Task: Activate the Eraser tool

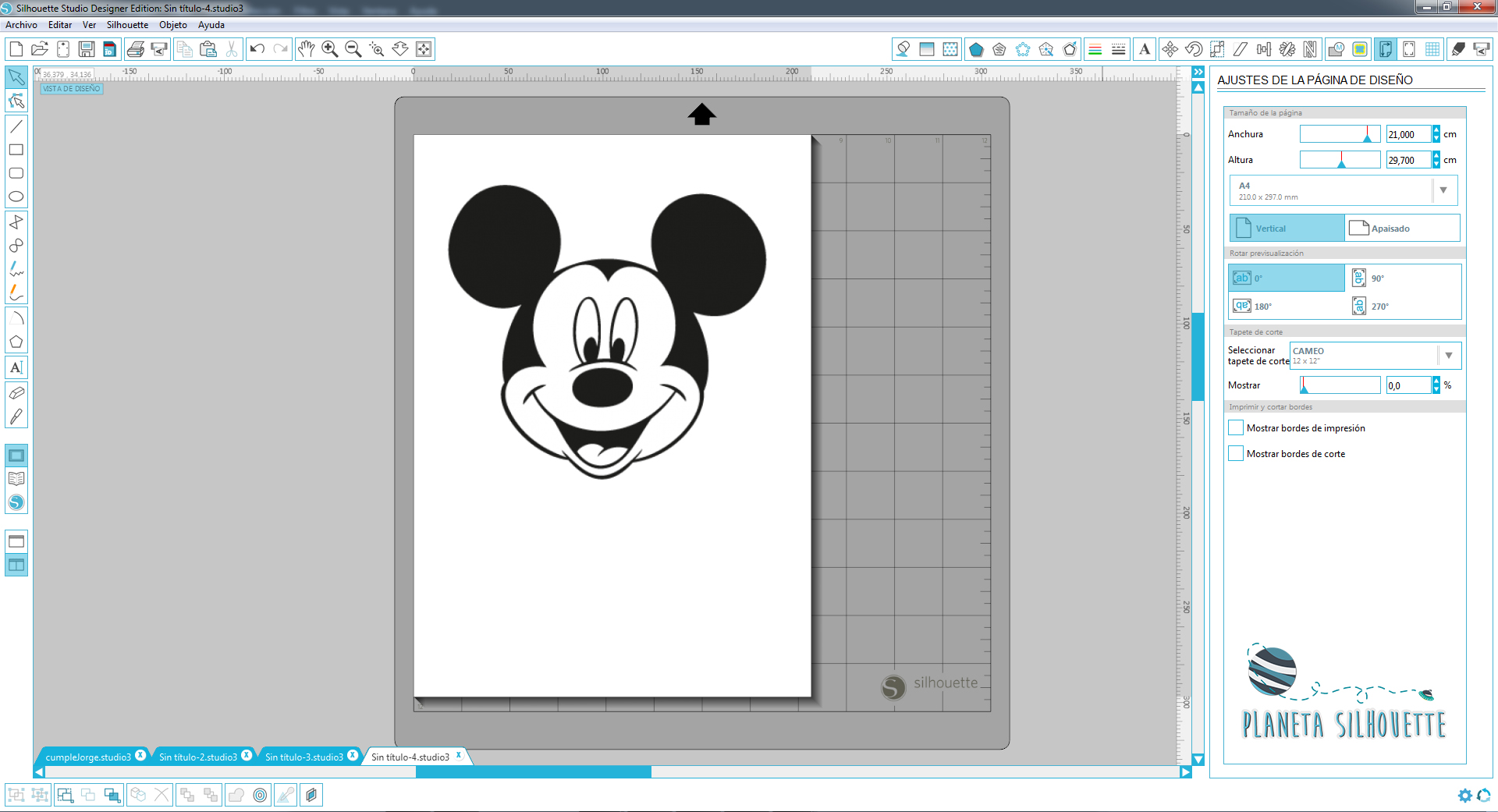Action: pos(16,392)
